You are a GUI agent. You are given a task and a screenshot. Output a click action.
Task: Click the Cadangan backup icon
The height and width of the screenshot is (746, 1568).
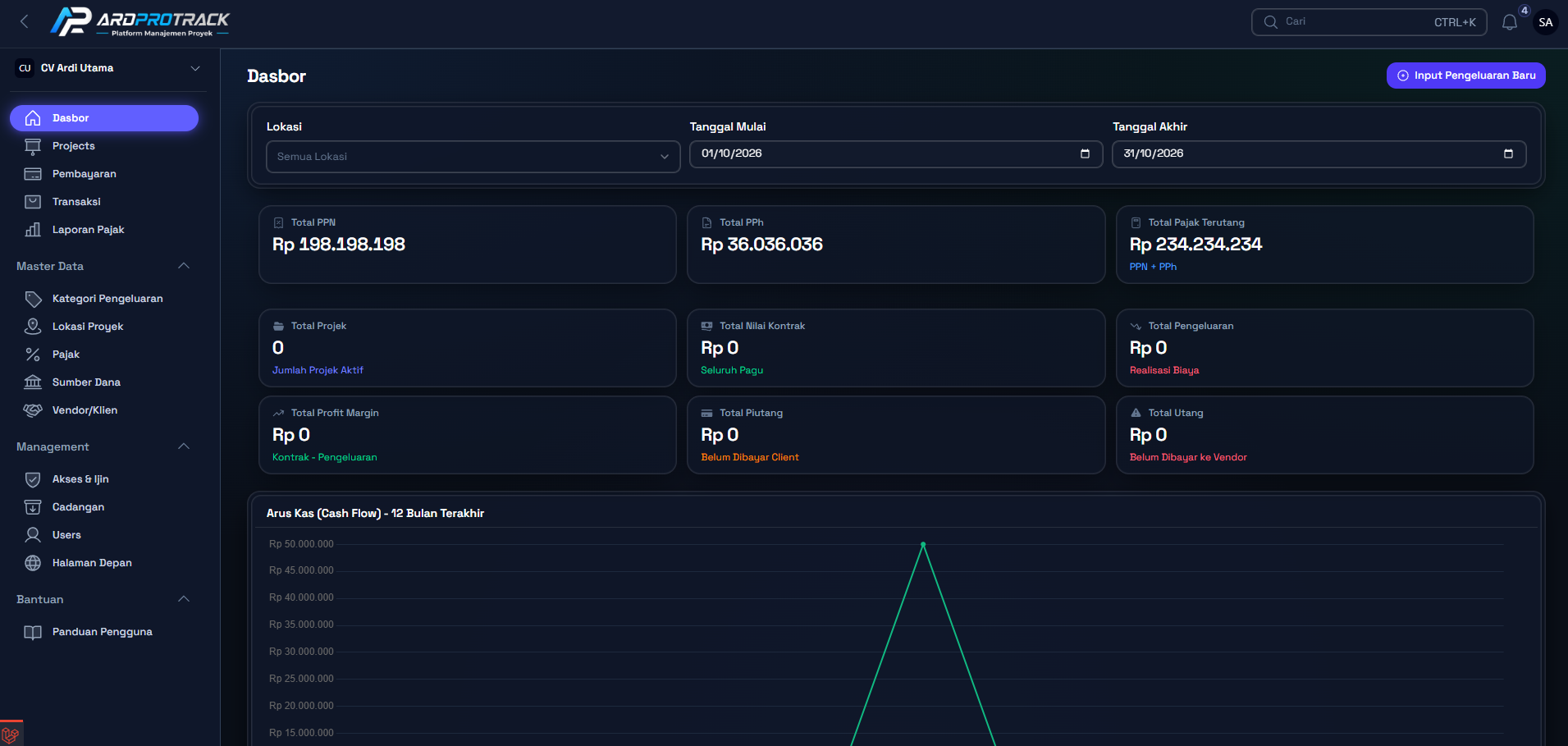33,507
